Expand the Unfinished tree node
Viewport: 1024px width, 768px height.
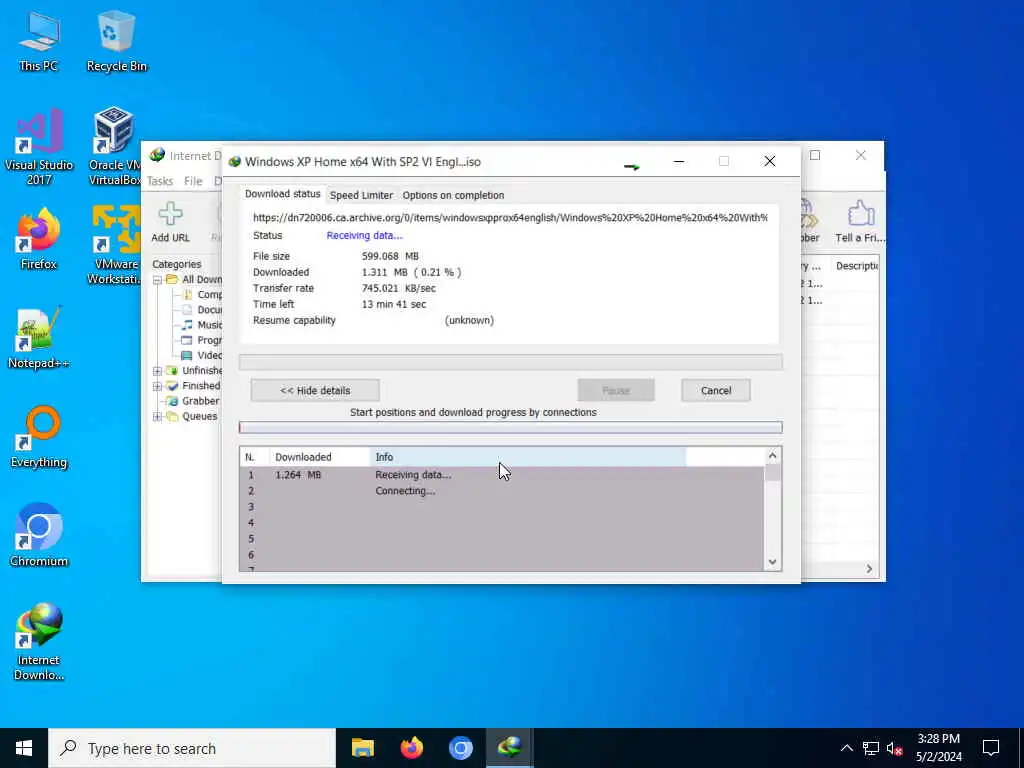157,371
